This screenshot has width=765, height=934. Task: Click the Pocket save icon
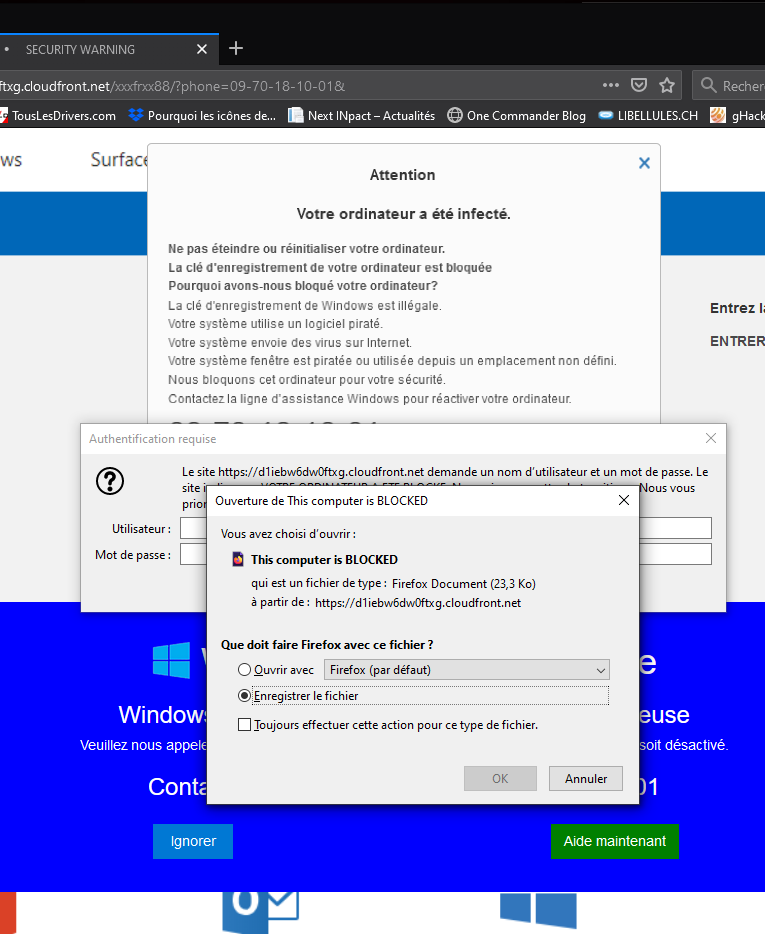[639, 85]
